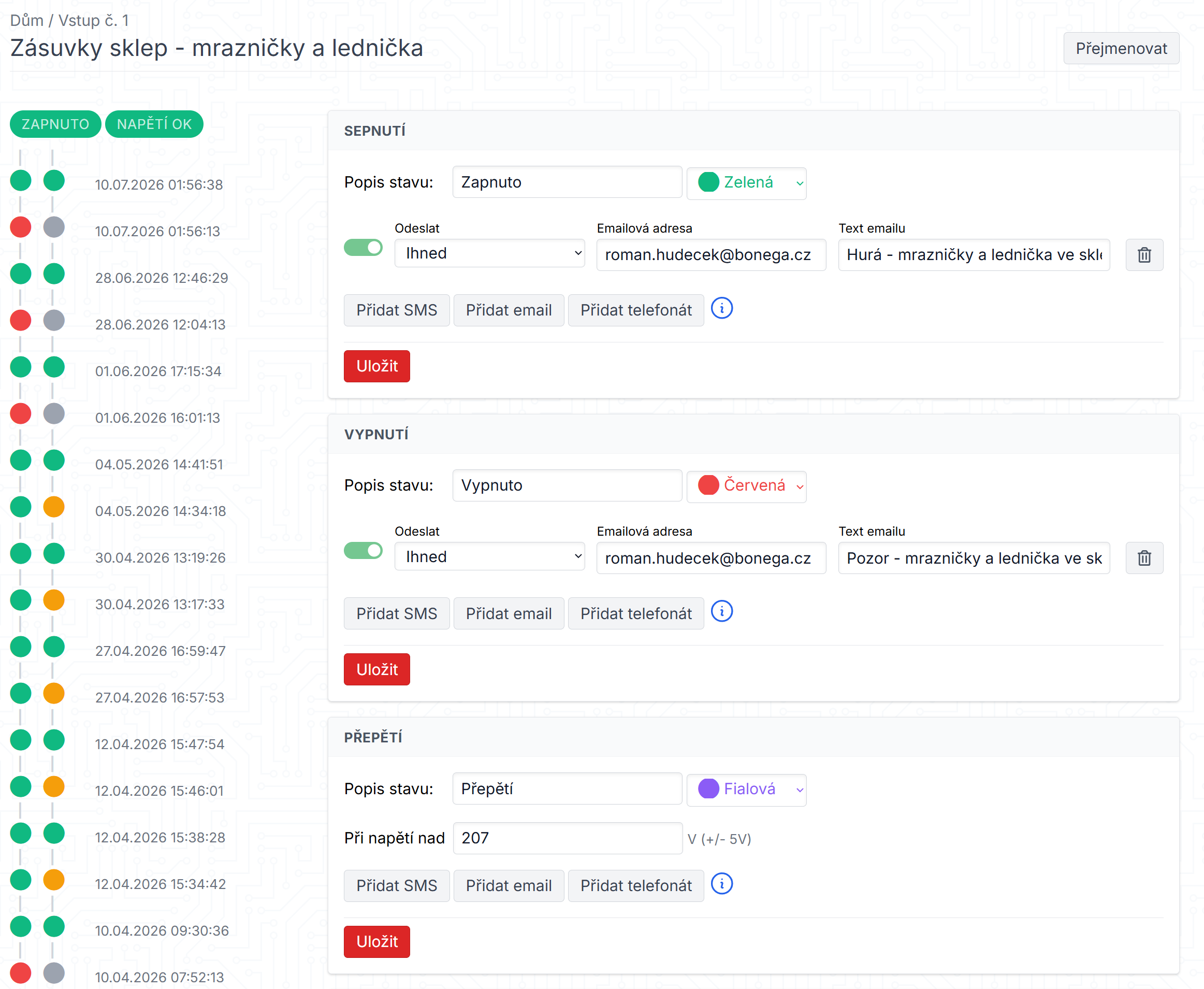Open Fialová color selector
Viewport: 1204px width, 989px height.
coord(746,789)
